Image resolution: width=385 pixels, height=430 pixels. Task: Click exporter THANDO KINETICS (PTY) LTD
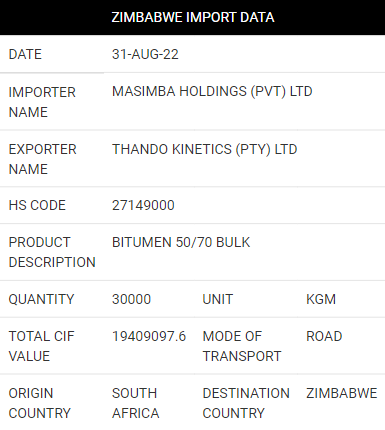point(204,149)
